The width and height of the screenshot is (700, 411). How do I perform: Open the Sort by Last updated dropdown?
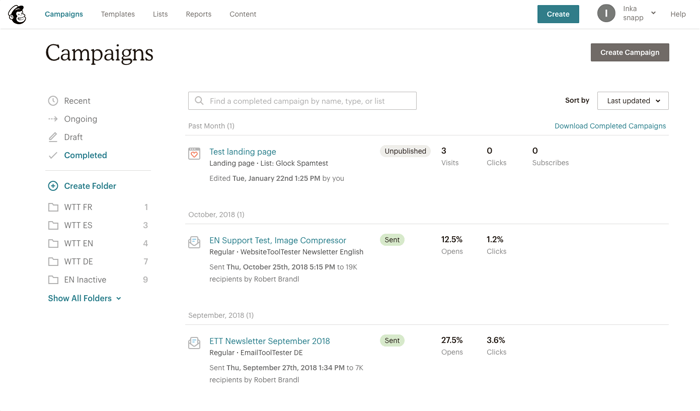632,101
